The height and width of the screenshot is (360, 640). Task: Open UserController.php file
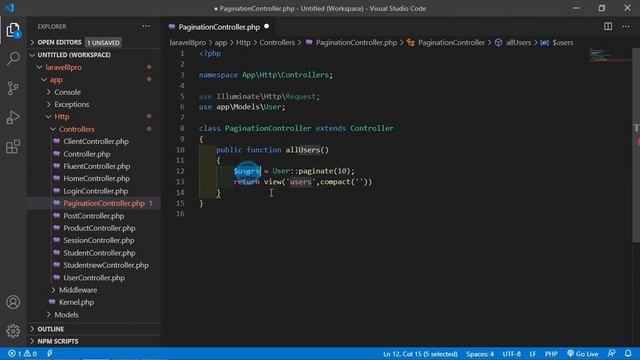coord(94,278)
